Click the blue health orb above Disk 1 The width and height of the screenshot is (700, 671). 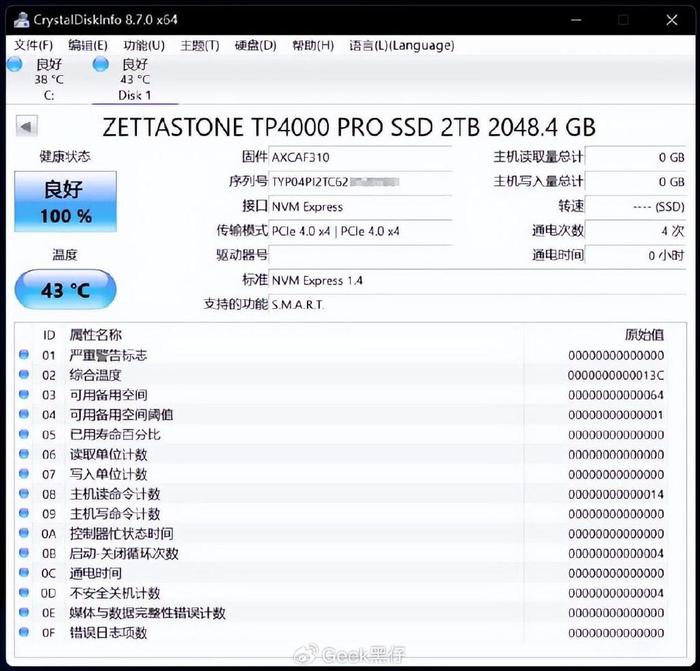pyautogui.click(x=100, y=64)
